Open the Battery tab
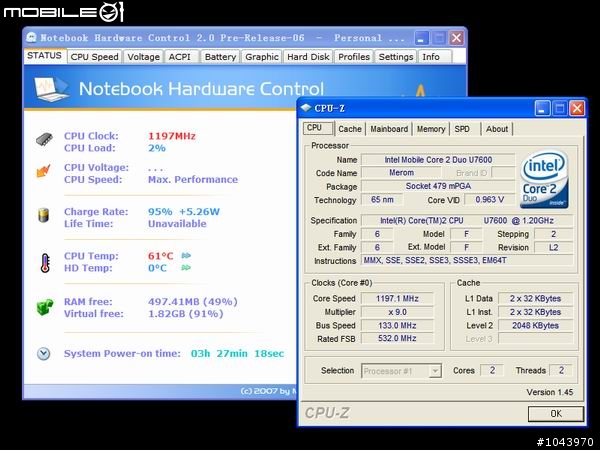600x450 pixels. 220,57
